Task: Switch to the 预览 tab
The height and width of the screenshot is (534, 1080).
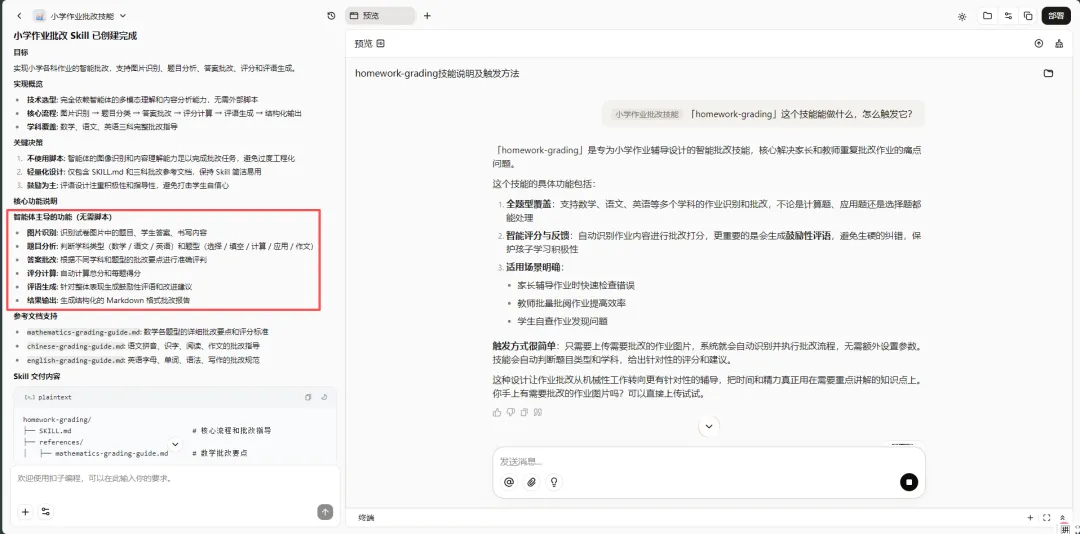Action: [x=380, y=15]
